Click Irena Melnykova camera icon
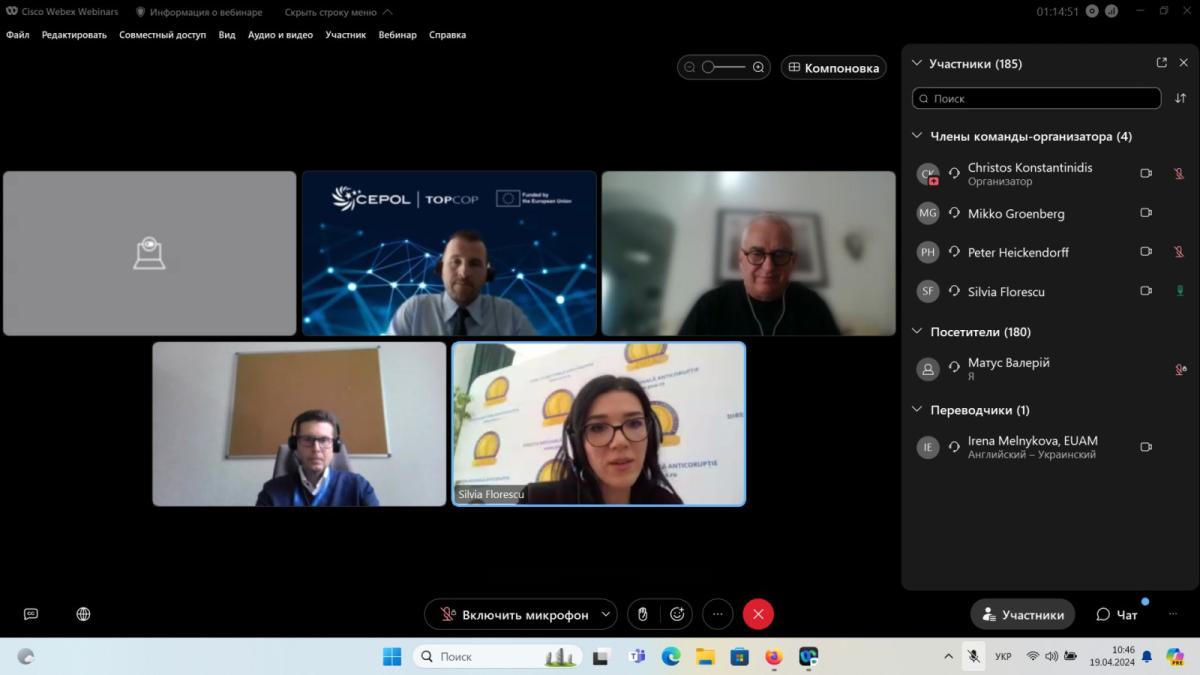Image resolution: width=1200 pixels, height=675 pixels. point(1146,447)
